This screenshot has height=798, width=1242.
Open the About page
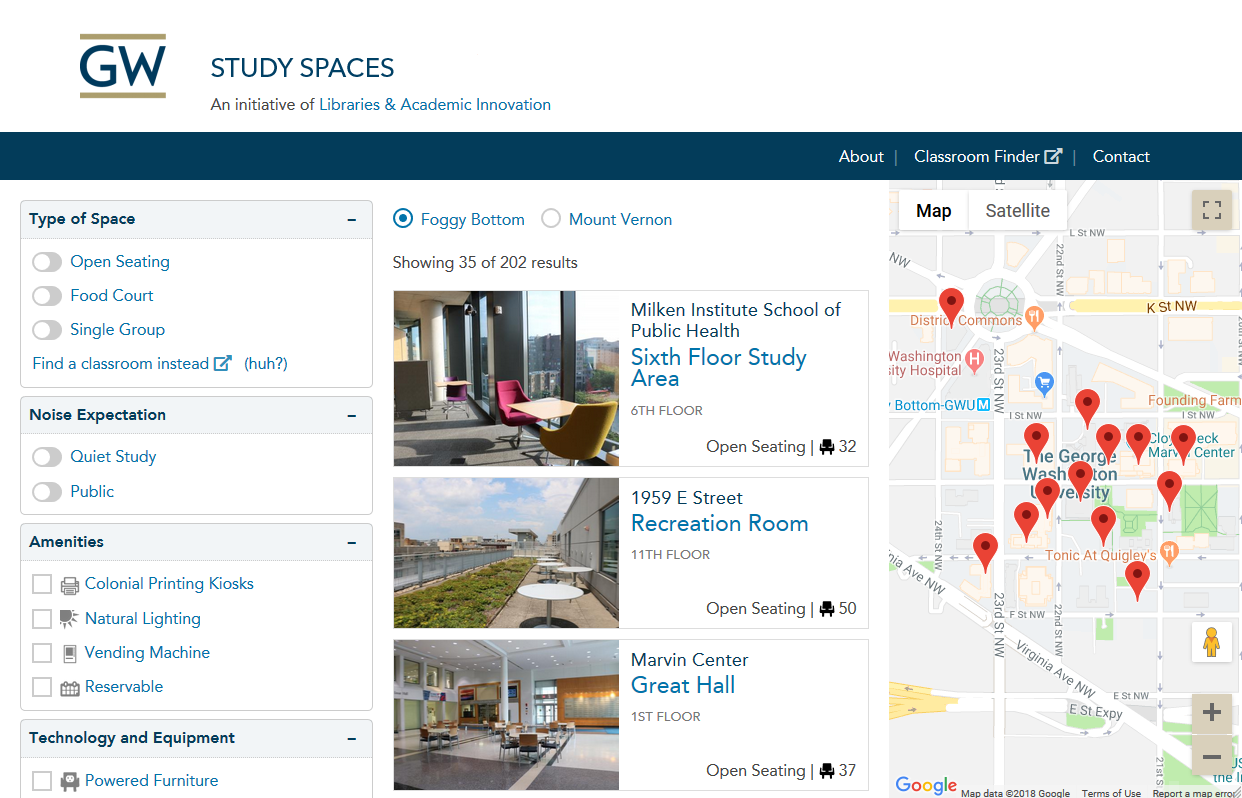861,156
